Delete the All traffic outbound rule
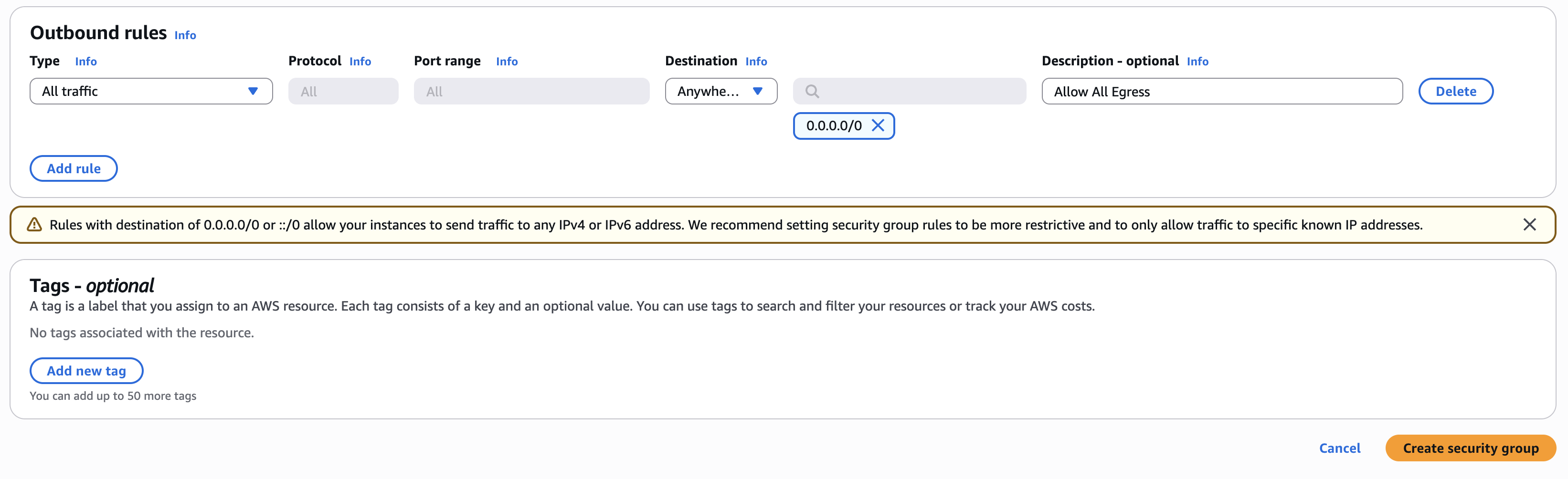Image resolution: width=1568 pixels, height=479 pixels. [1455, 91]
